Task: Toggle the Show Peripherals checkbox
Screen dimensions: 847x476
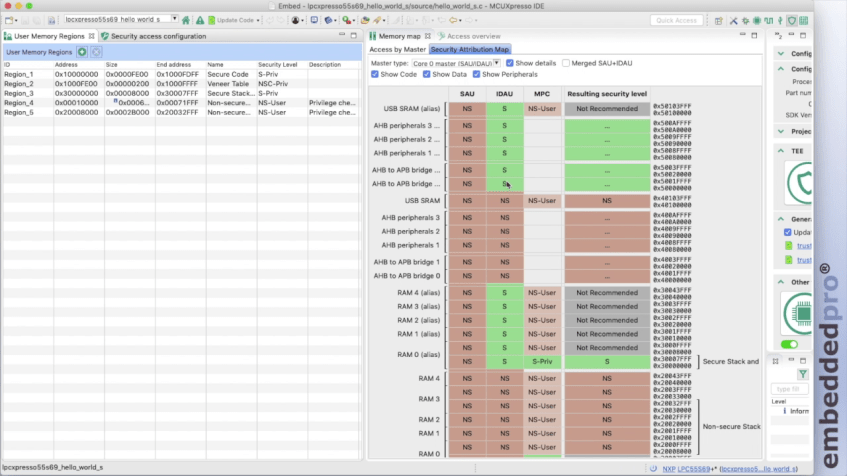Action: pos(476,74)
